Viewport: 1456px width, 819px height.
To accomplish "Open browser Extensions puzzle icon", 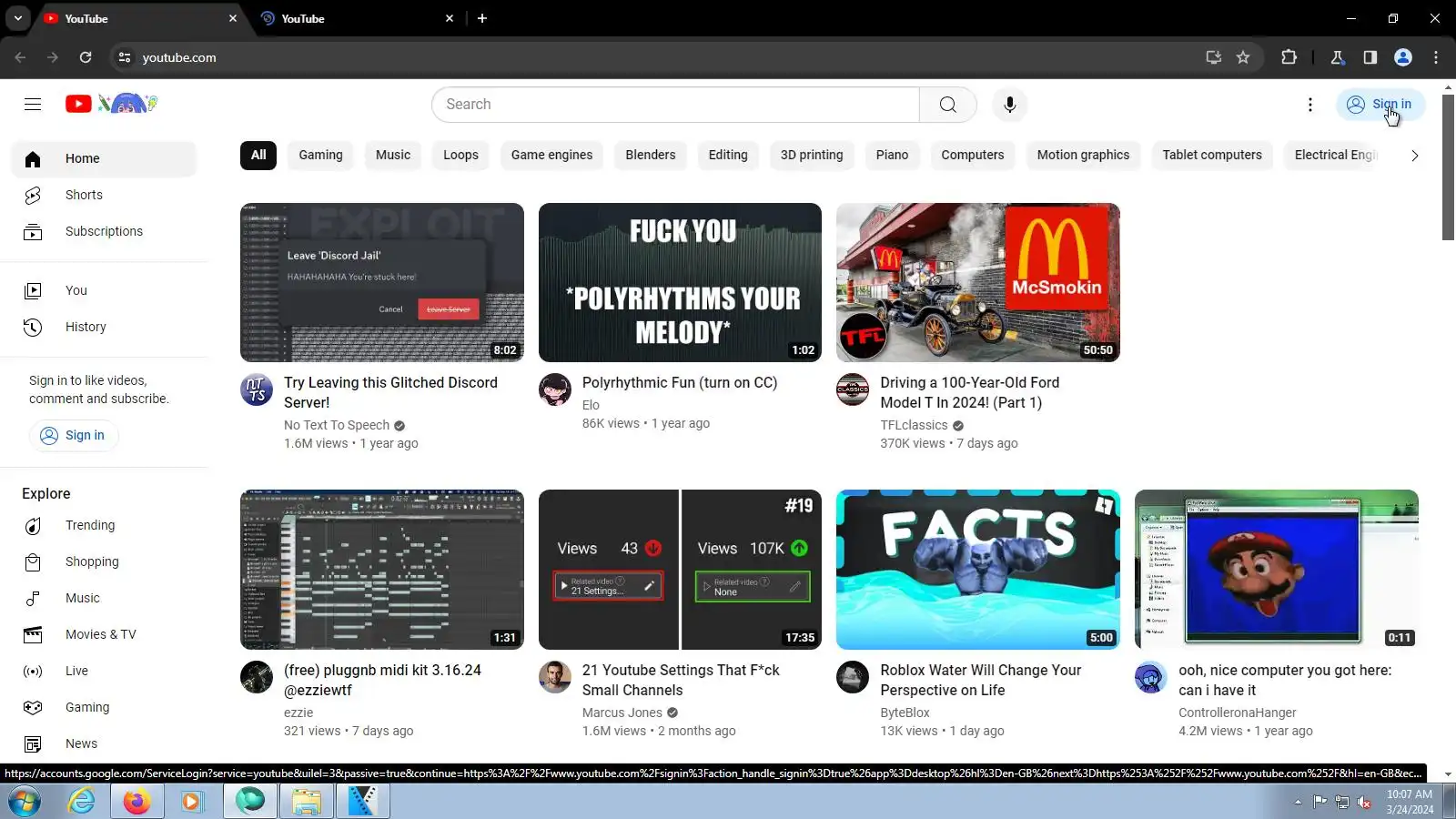I will [1289, 57].
